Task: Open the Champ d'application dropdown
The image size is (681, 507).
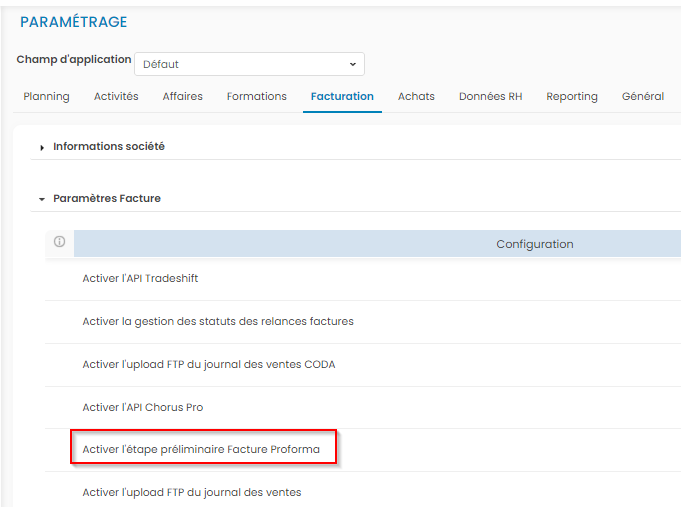Action: click(x=249, y=64)
